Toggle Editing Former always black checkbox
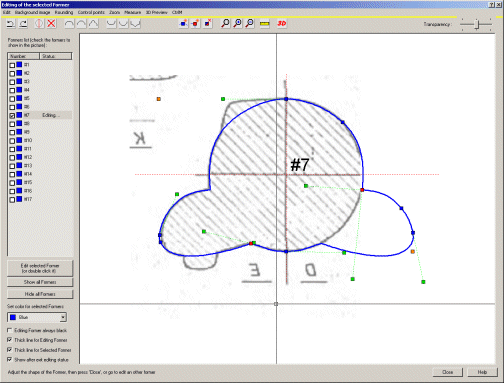 click(10, 330)
